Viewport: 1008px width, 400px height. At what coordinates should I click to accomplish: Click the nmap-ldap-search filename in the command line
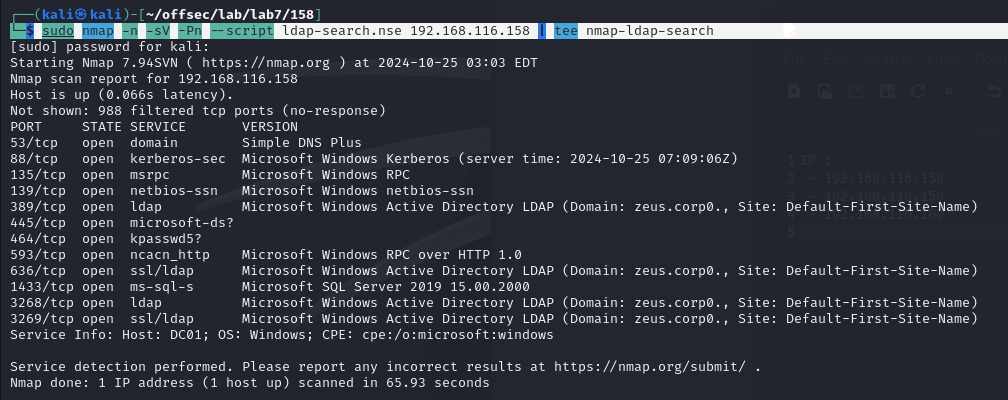649,31
